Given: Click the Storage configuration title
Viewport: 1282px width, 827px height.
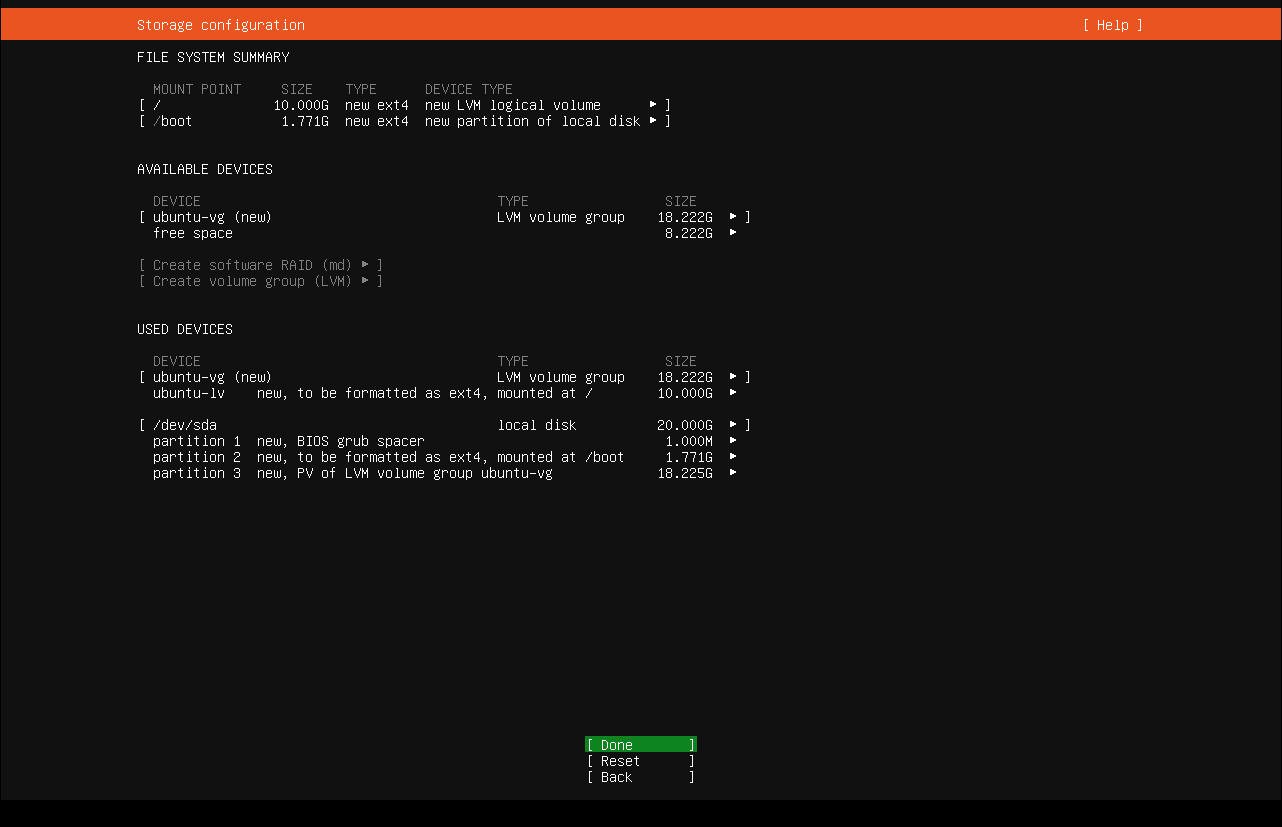Looking at the screenshot, I should point(221,25).
